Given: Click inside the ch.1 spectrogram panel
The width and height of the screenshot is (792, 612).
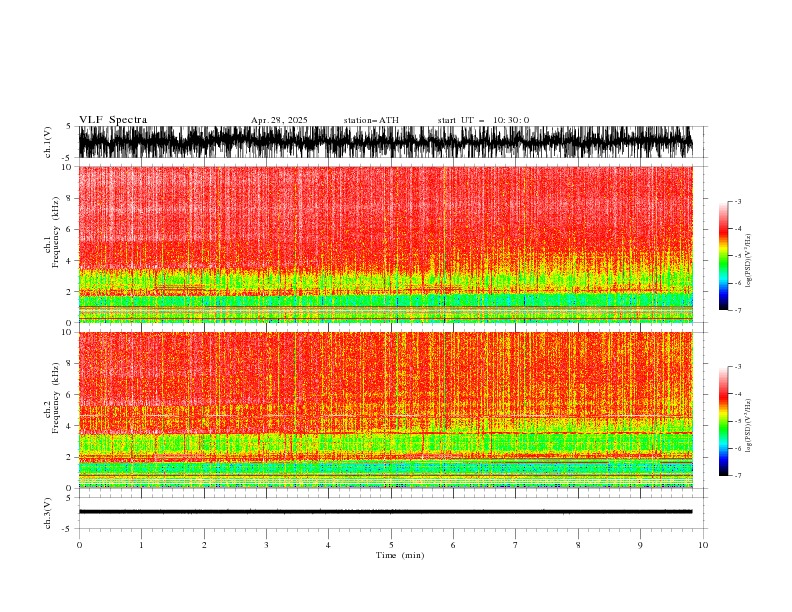Looking at the screenshot, I should coord(385,244).
